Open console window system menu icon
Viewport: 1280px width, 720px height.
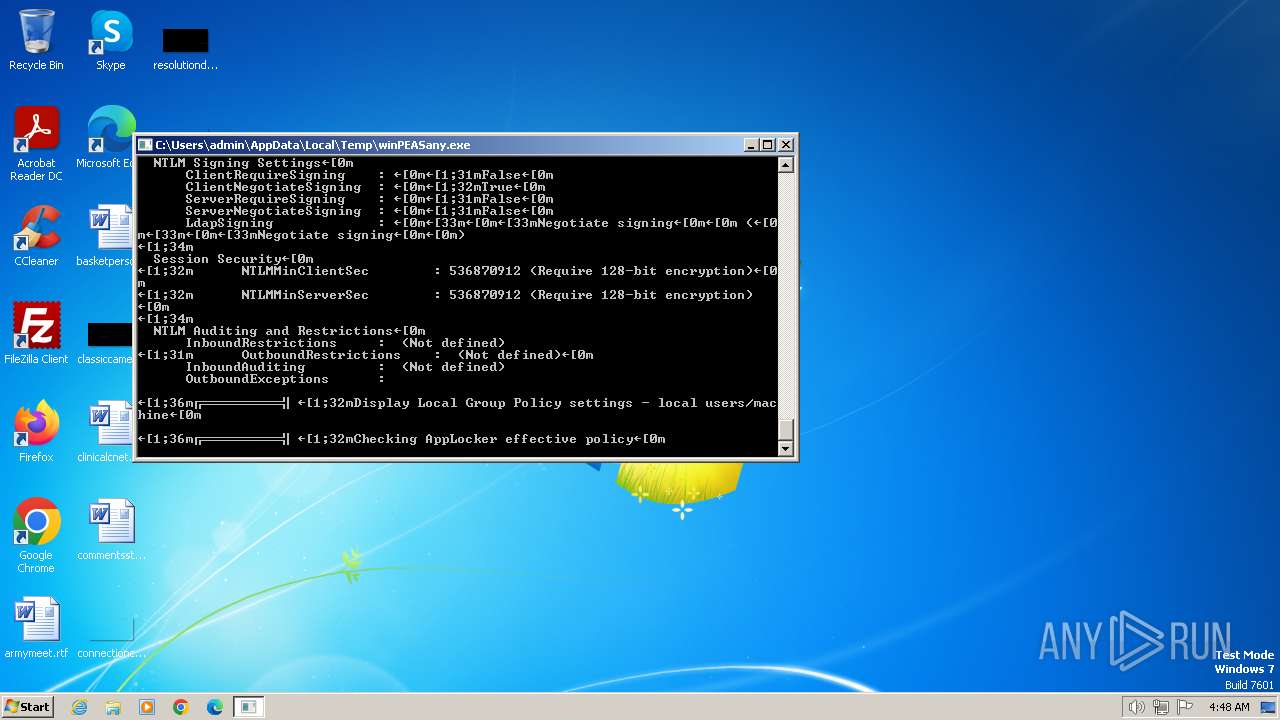click(x=145, y=145)
